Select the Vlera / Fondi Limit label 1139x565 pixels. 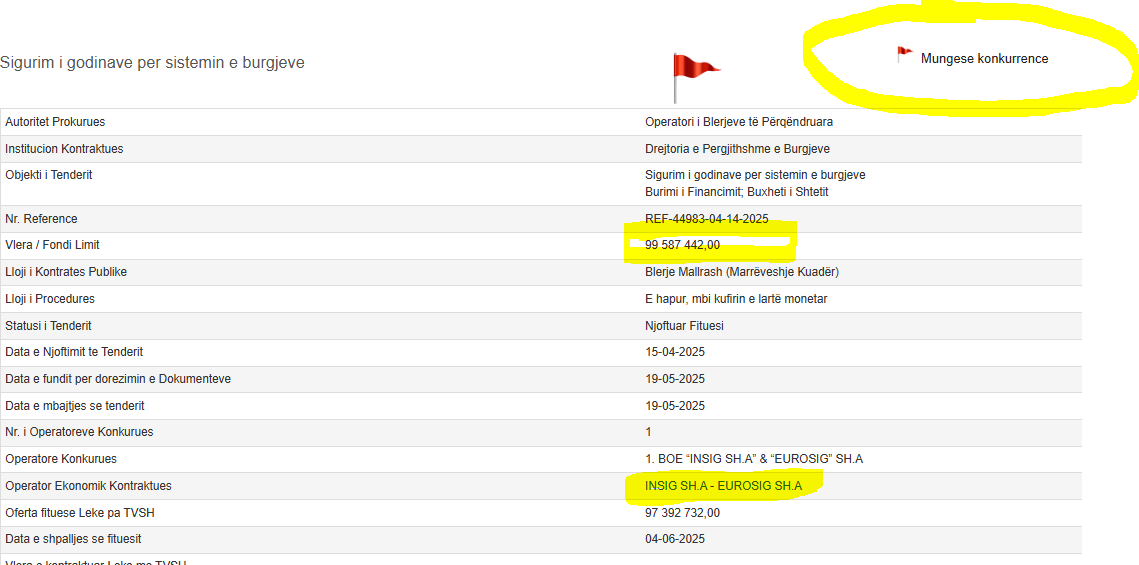pos(52,245)
